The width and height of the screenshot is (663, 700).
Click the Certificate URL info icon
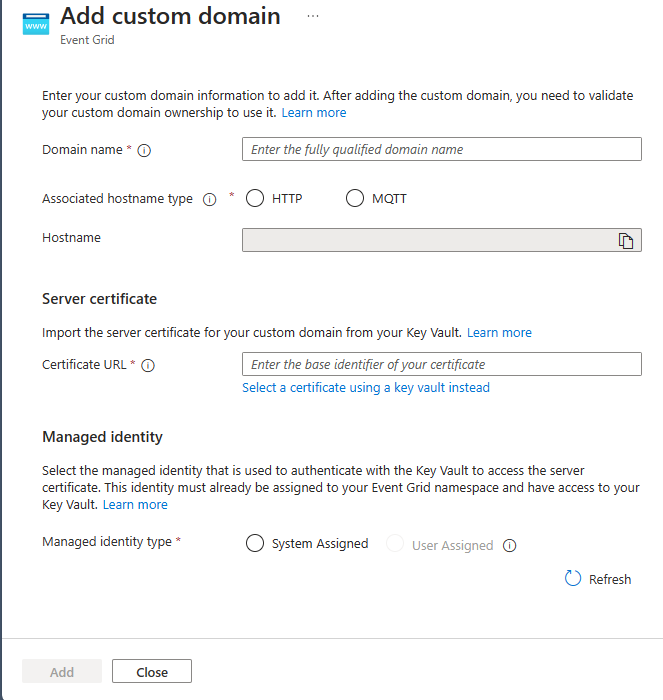pos(148,365)
